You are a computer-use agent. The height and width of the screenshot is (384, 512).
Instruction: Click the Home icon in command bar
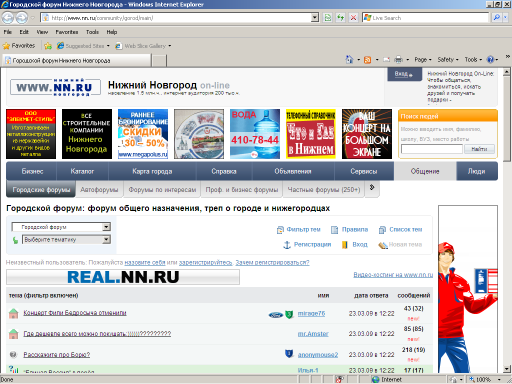pyautogui.click(x=349, y=60)
